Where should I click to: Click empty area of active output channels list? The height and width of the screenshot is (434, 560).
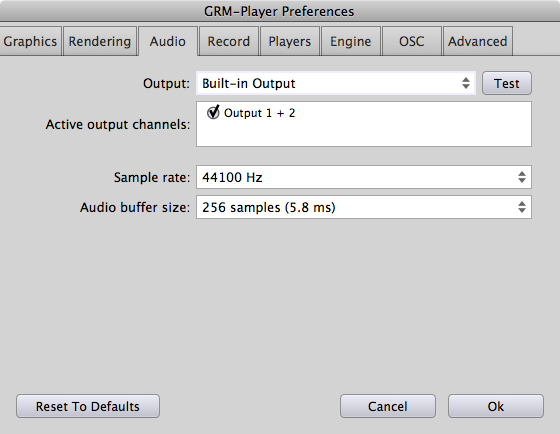[364, 133]
